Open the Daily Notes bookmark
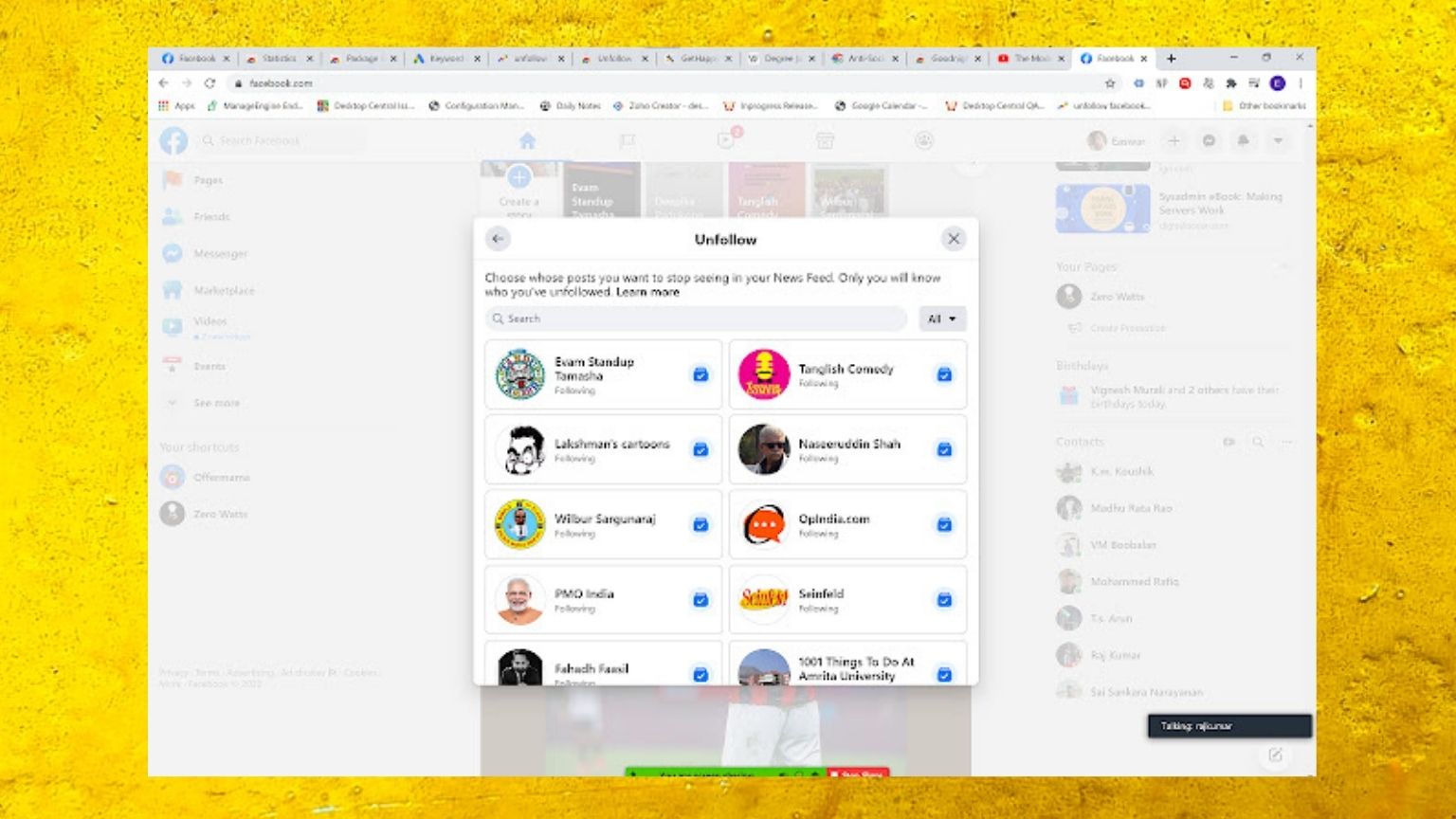This screenshot has height=819, width=1456. point(570,105)
